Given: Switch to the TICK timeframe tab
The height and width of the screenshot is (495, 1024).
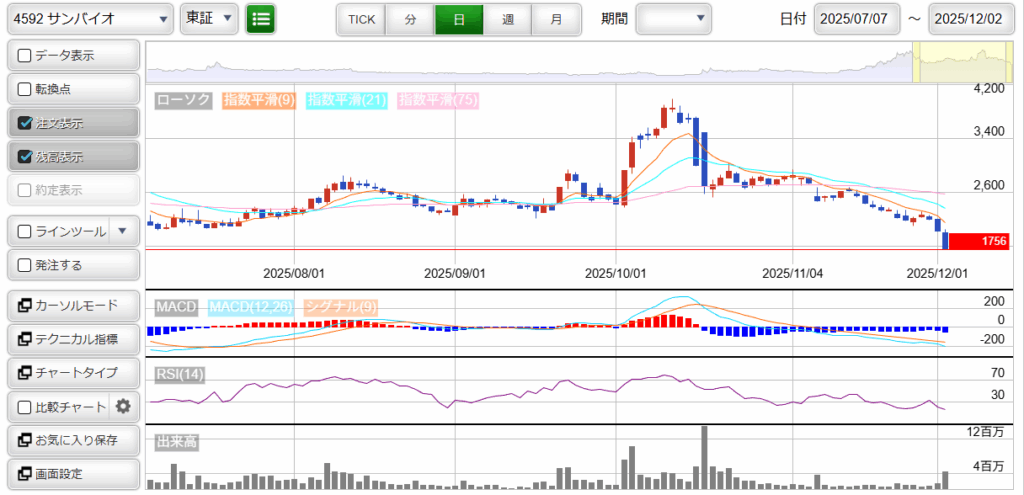Looking at the screenshot, I should [361, 19].
